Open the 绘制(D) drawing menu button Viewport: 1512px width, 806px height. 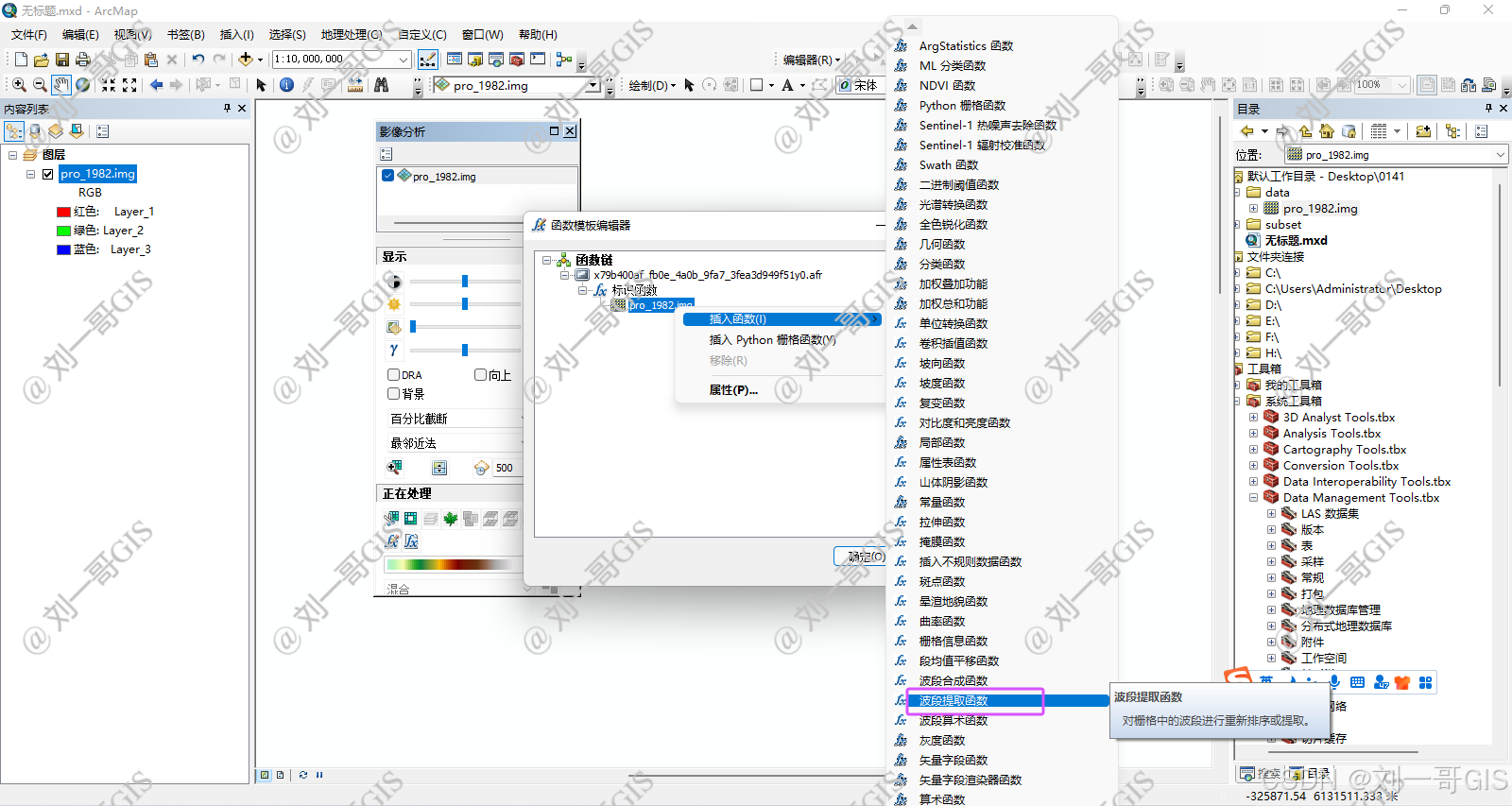click(x=652, y=85)
